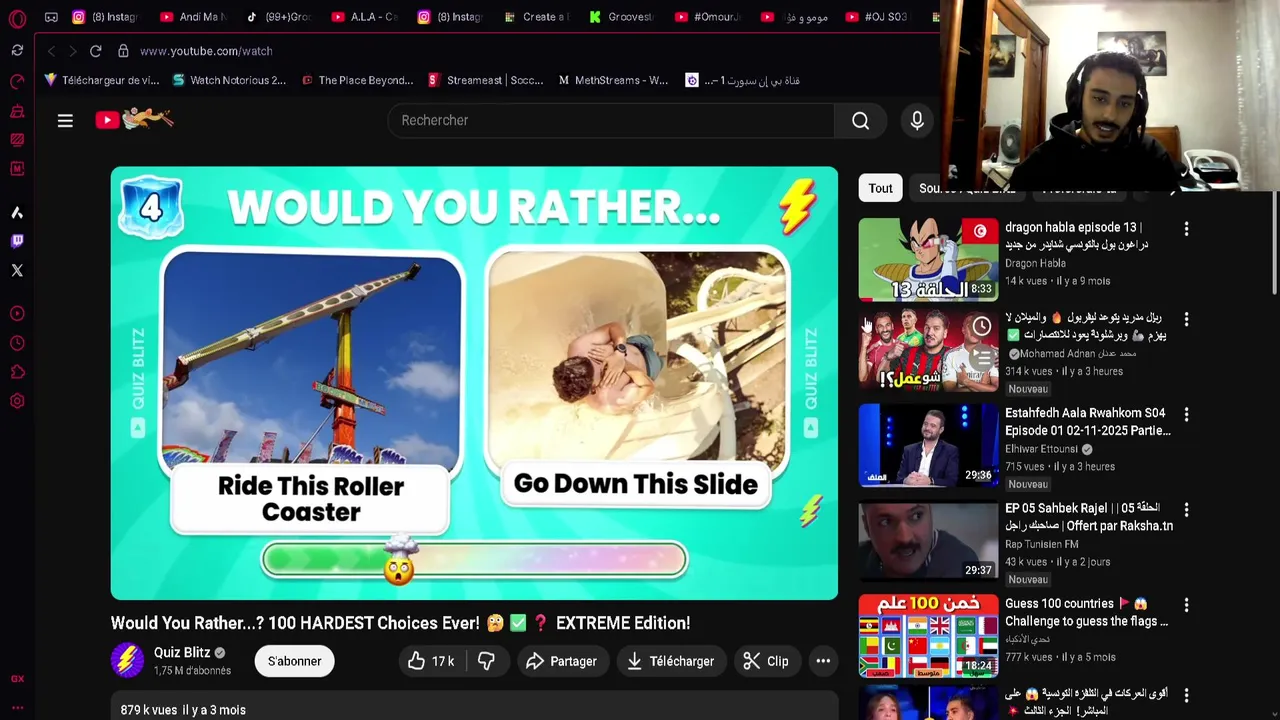Viewport: 1280px width, 720px height.
Task: Open options for EP 05 Sahbek Rajel
Action: (1186, 509)
